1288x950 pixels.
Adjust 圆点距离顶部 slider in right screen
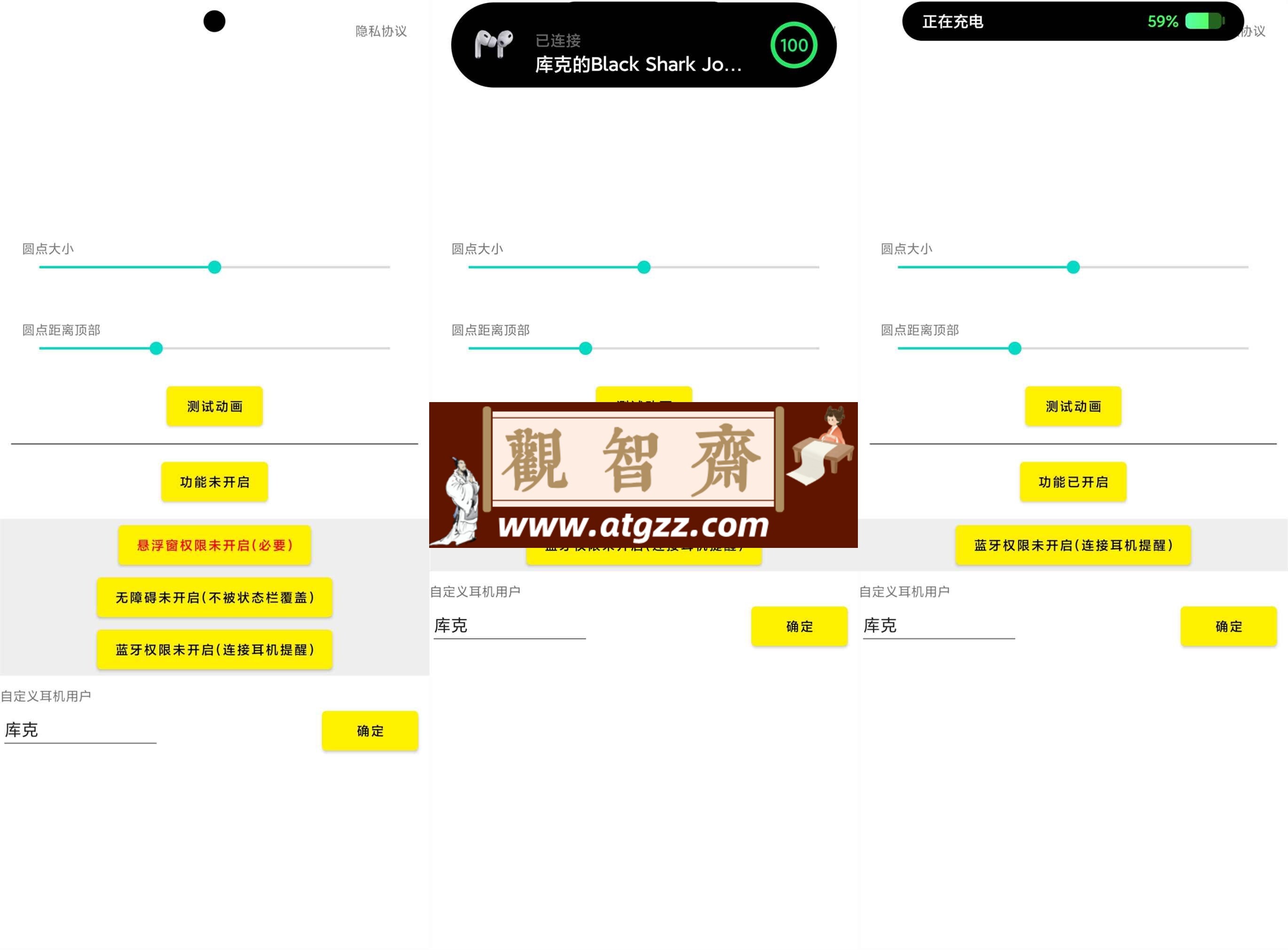coord(1073,348)
